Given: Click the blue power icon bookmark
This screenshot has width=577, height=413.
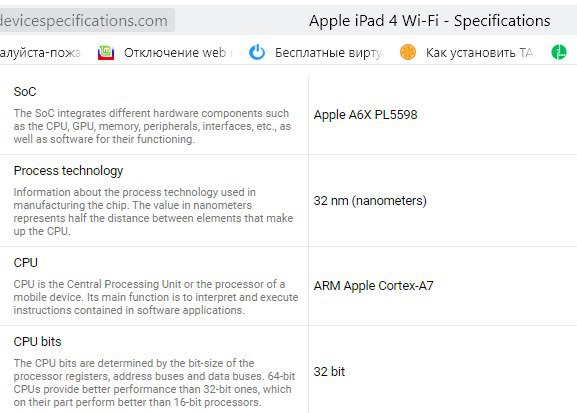Looking at the screenshot, I should [x=257, y=52].
